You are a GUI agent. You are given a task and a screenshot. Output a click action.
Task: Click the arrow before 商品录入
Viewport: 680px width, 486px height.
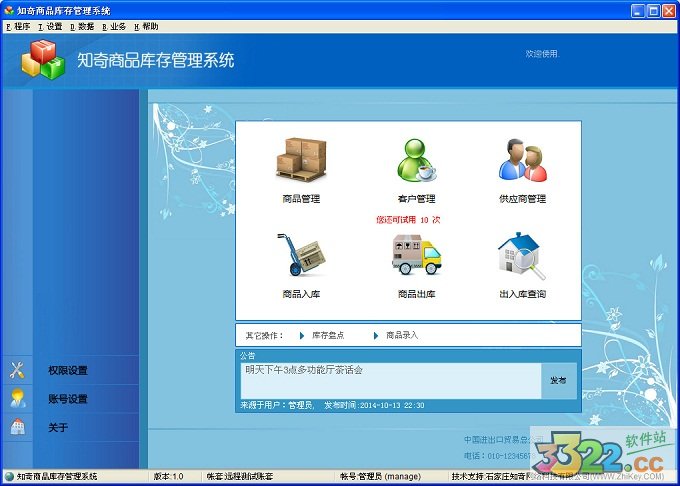(x=376, y=336)
